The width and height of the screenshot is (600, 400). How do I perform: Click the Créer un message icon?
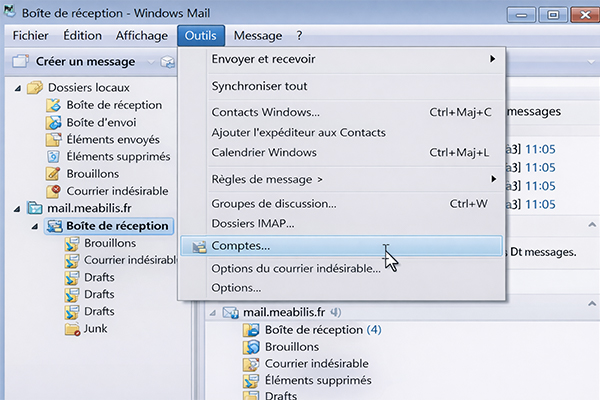(x=20, y=61)
